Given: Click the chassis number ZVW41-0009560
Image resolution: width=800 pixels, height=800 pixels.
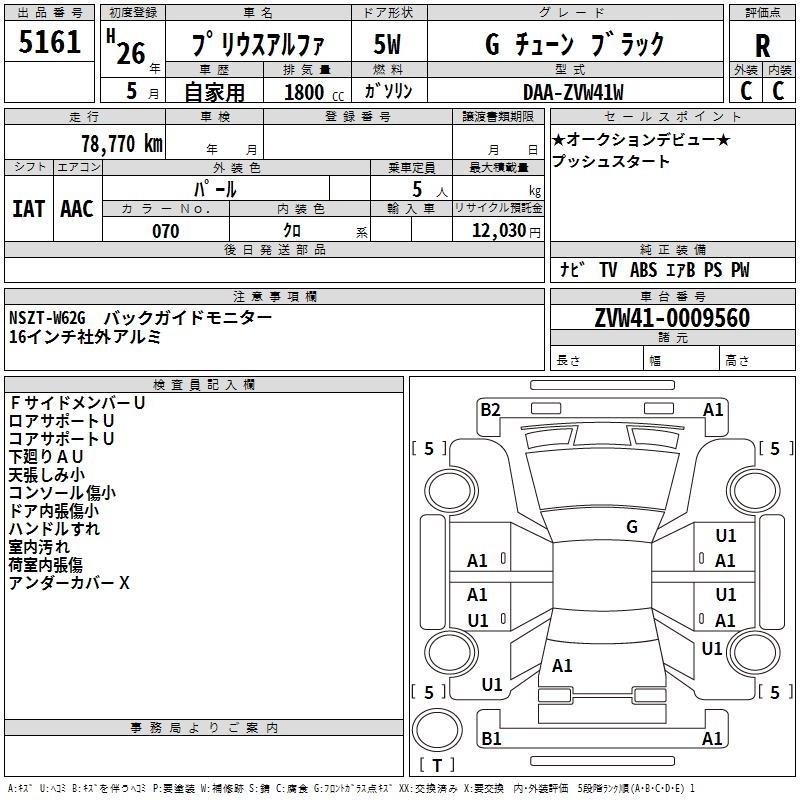Looking at the screenshot, I should [x=672, y=318].
